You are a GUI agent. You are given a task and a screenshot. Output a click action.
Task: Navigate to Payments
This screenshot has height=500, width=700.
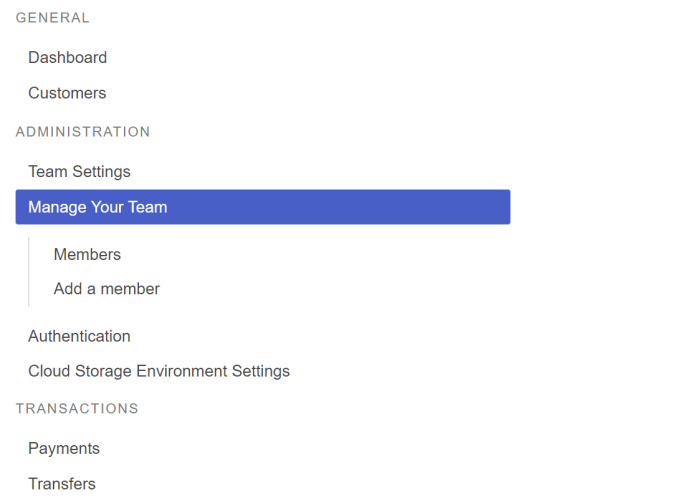(64, 449)
